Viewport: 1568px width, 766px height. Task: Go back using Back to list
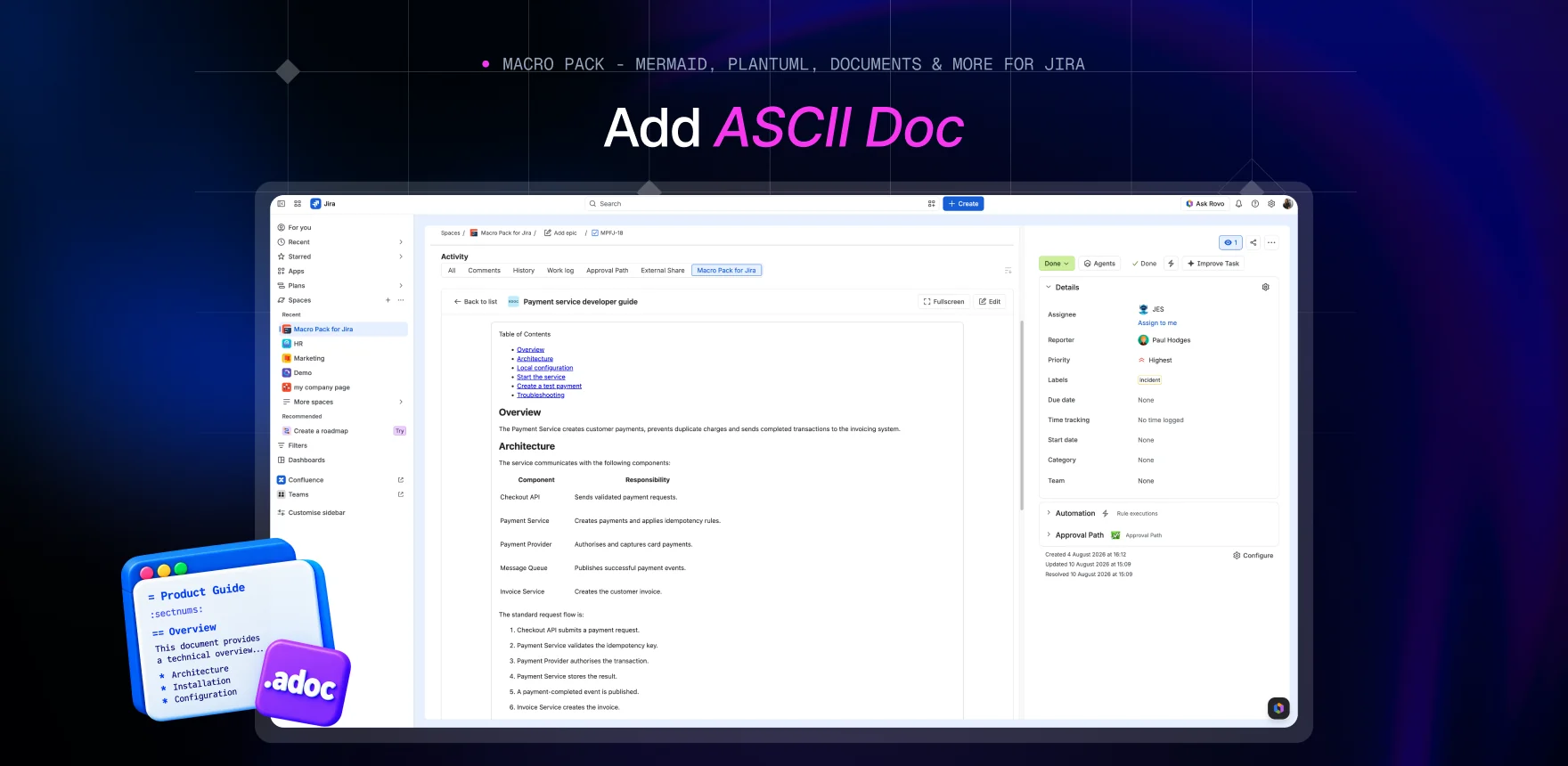pyautogui.click(x=476, y=302)
